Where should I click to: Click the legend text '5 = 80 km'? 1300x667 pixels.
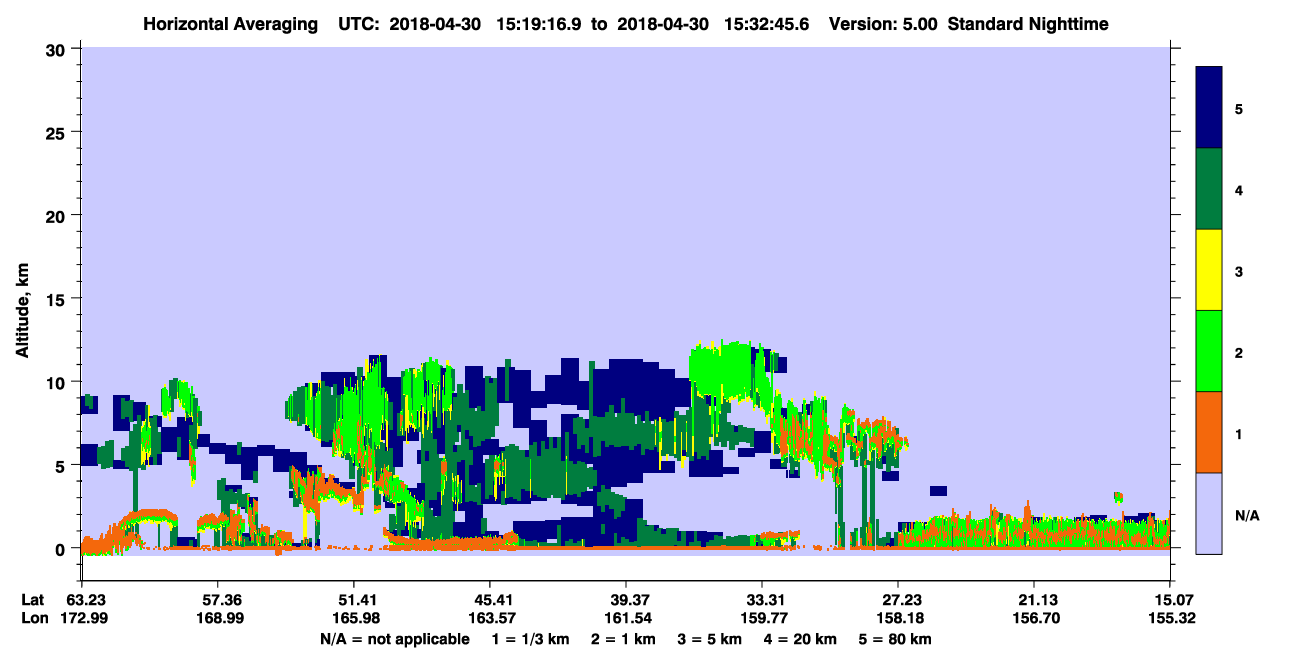coord(896,638)
